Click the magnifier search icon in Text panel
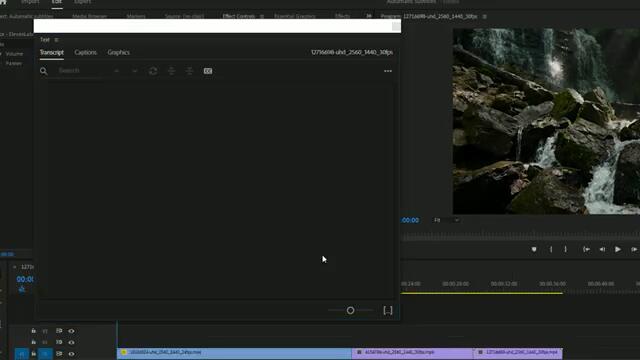Image resolution: width=640 pixels, height=360 pixels. 44,71
